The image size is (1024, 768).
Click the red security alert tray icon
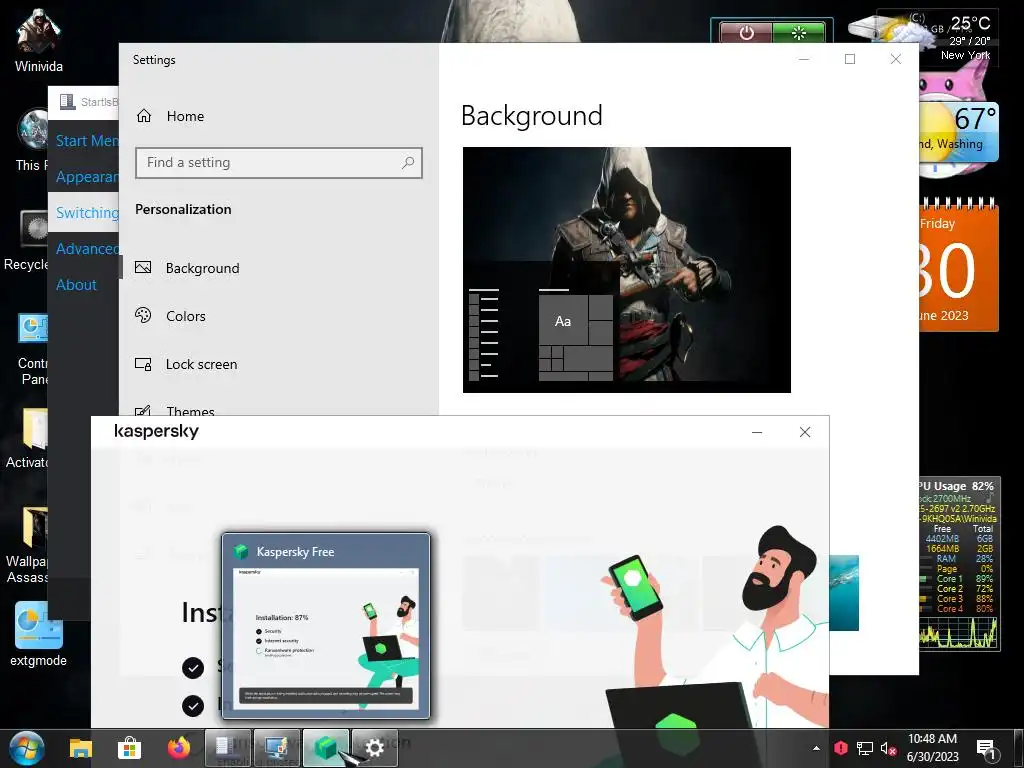point(840,748)
